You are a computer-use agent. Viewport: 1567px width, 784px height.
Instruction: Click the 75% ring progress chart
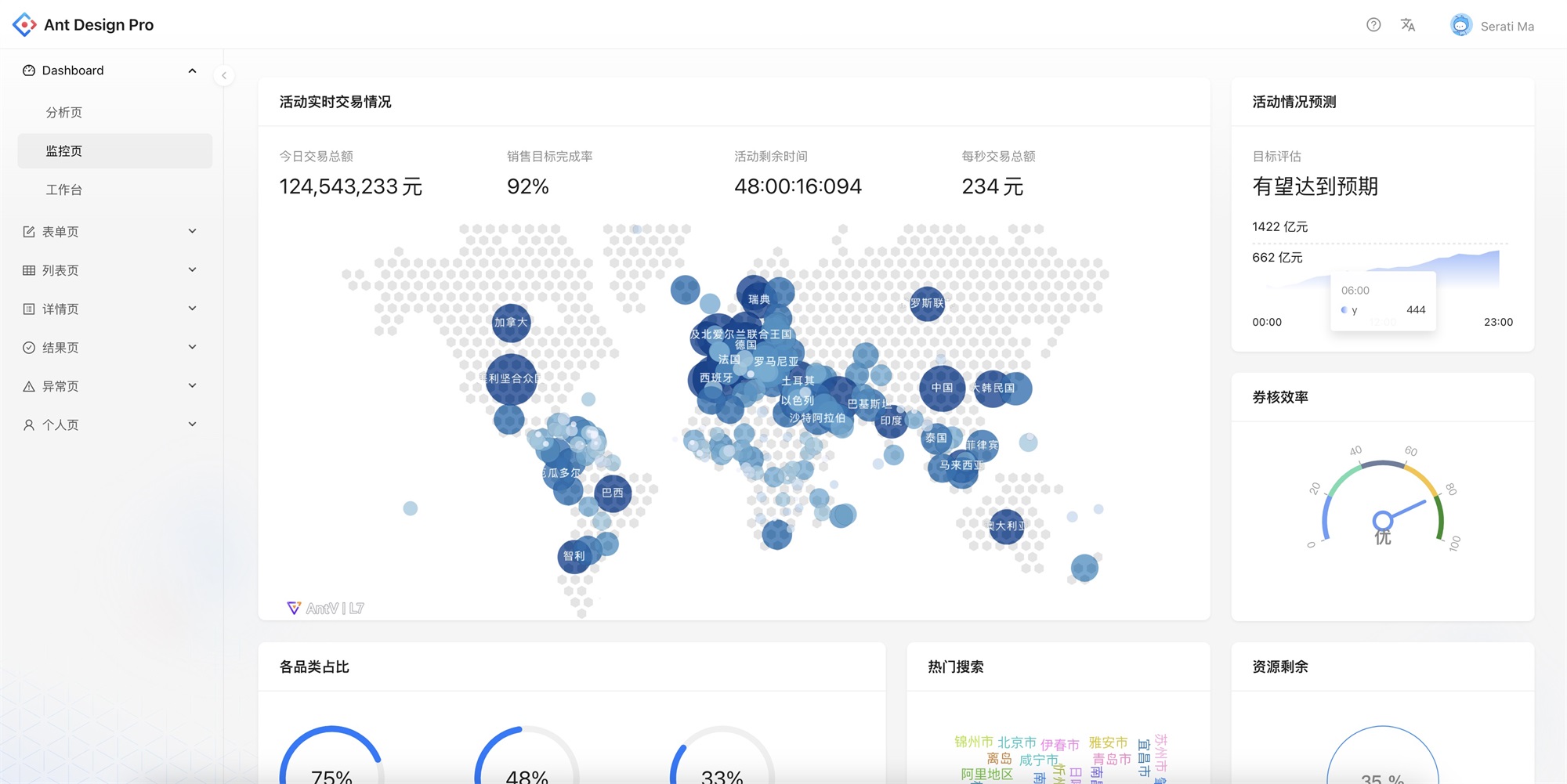(332, 755)
